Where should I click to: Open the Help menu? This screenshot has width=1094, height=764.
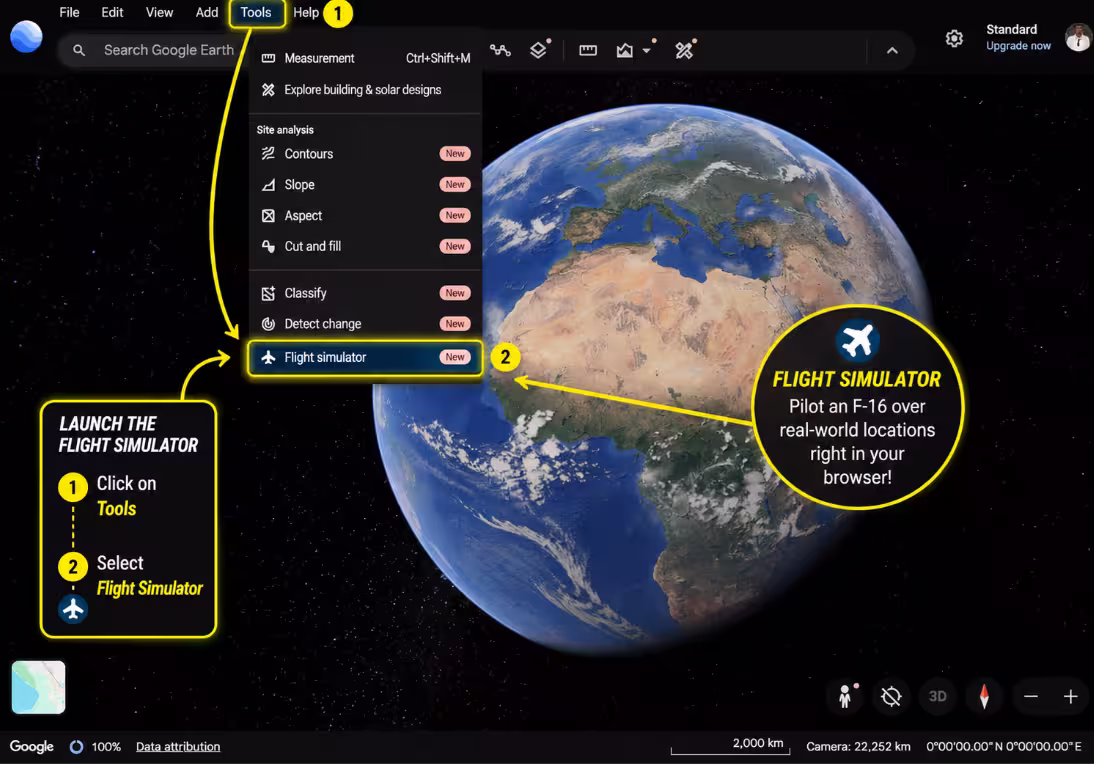[306, 13]
